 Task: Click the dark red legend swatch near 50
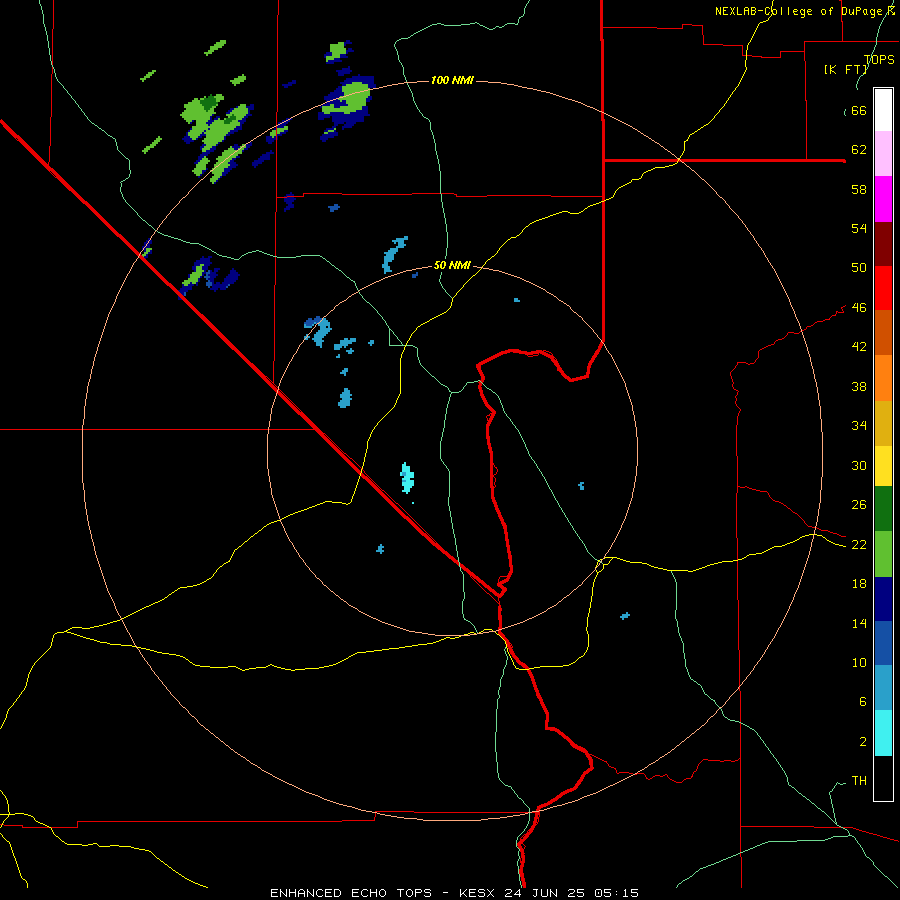[883, 244]
